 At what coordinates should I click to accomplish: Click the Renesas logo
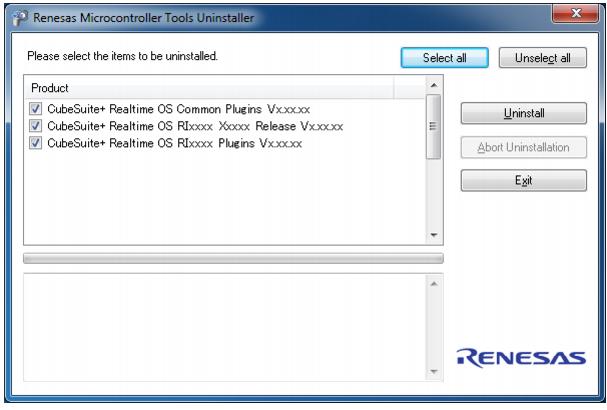pyautogui.click(x=523, y=356)
